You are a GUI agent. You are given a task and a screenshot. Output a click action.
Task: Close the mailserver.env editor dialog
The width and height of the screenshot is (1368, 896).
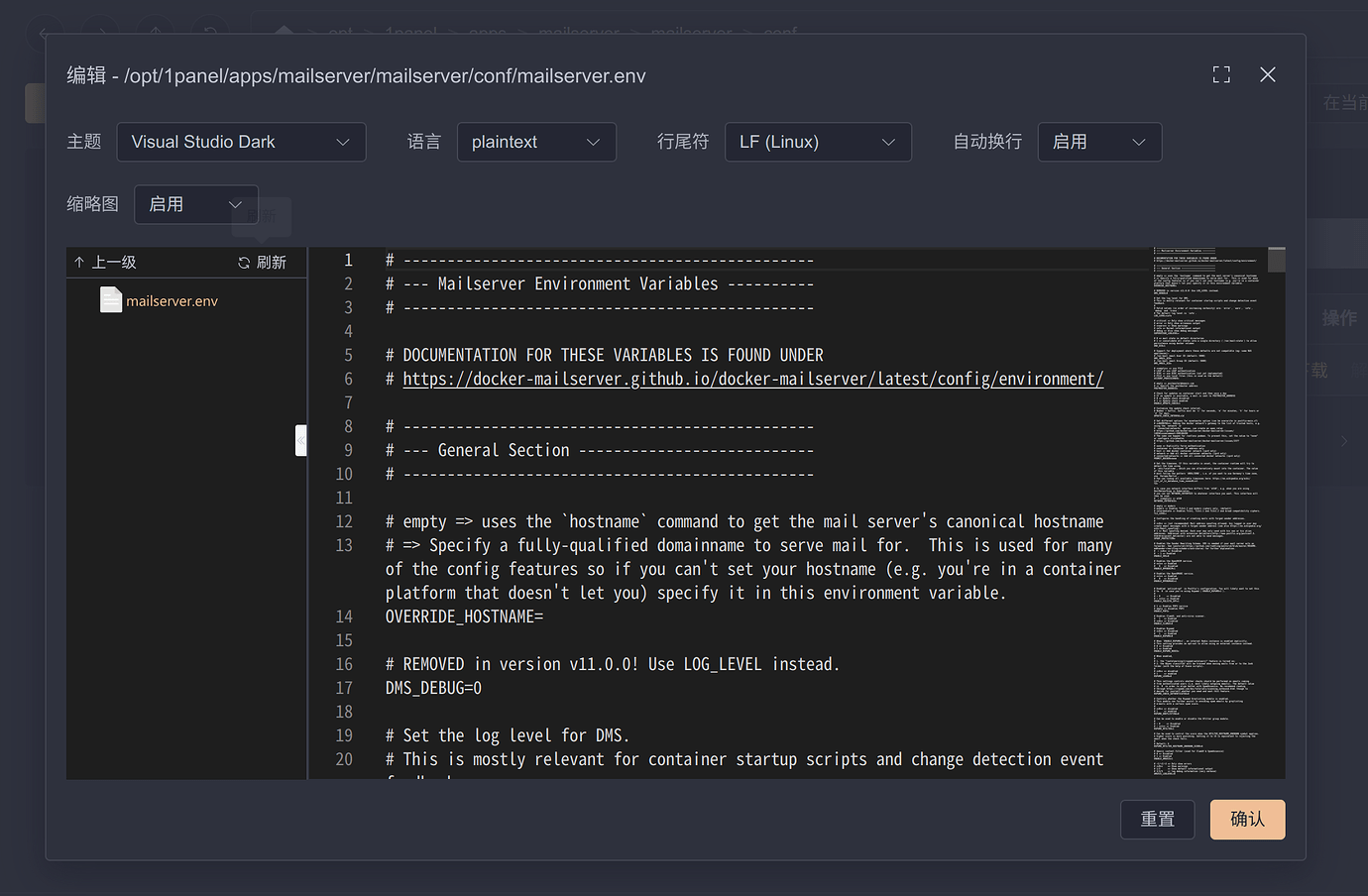(x=1267, y=74)
